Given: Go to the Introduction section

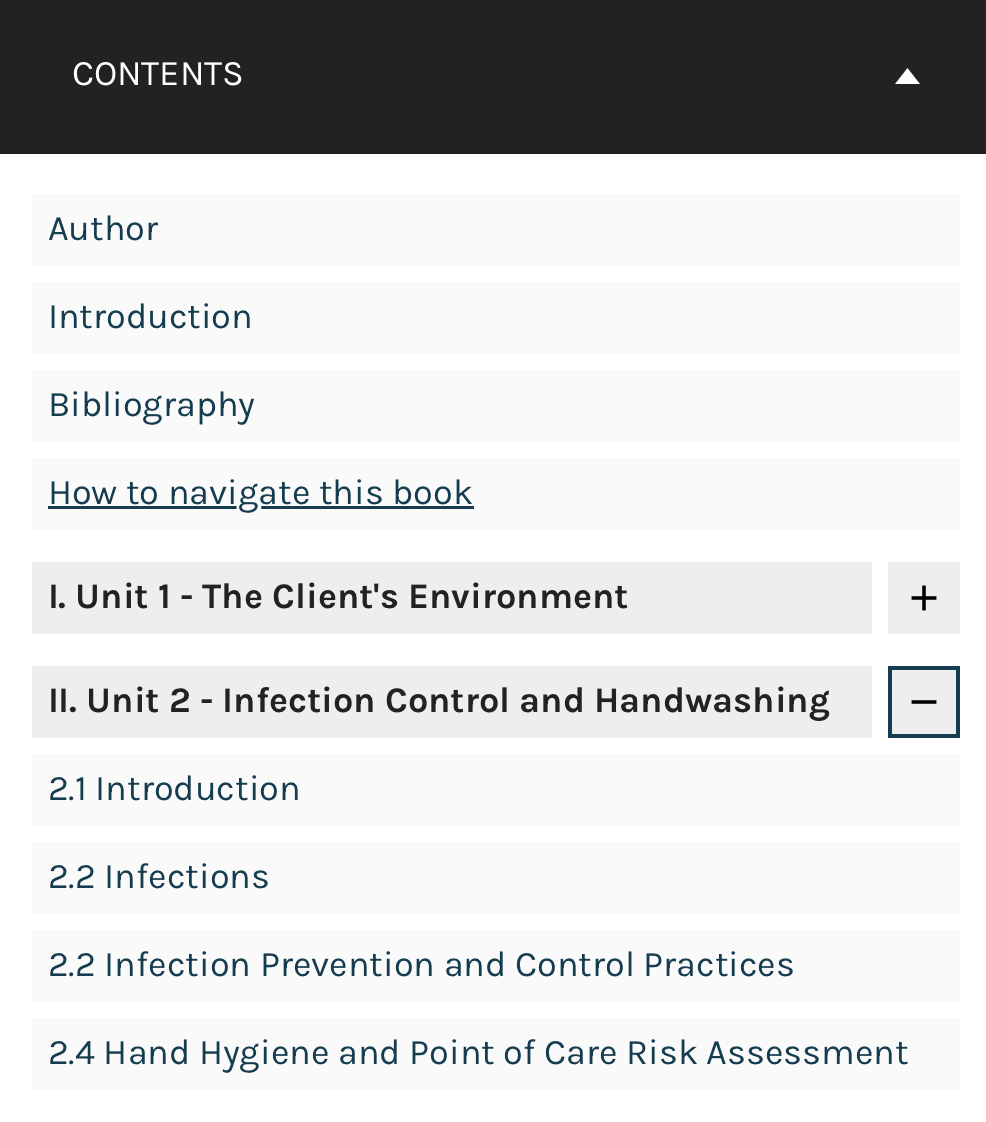Looking at the screenshot, I should [x=150, y=317].
